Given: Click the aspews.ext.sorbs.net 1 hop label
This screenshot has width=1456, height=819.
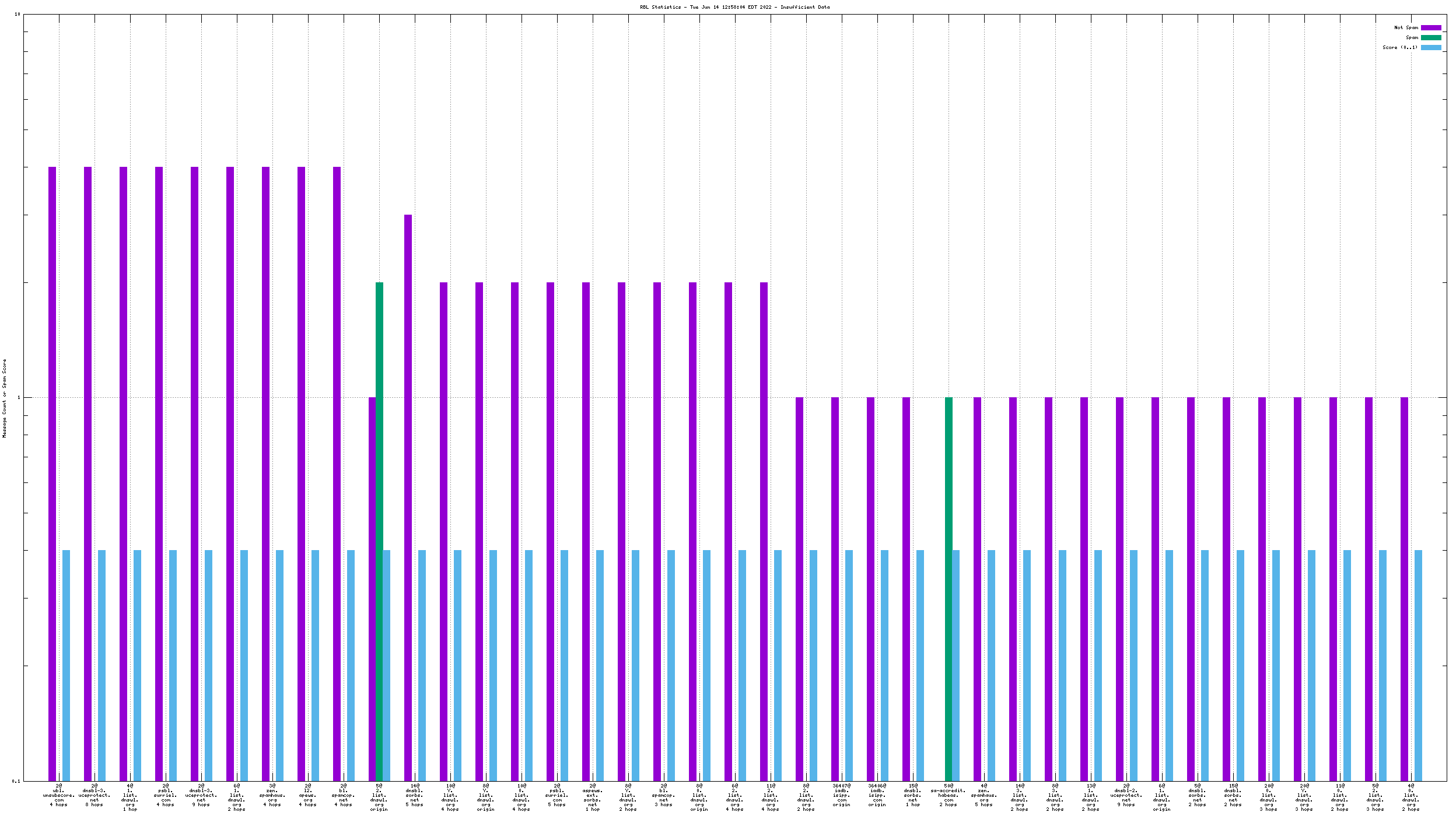Looking at the screenshot, I should click(592, 797).
